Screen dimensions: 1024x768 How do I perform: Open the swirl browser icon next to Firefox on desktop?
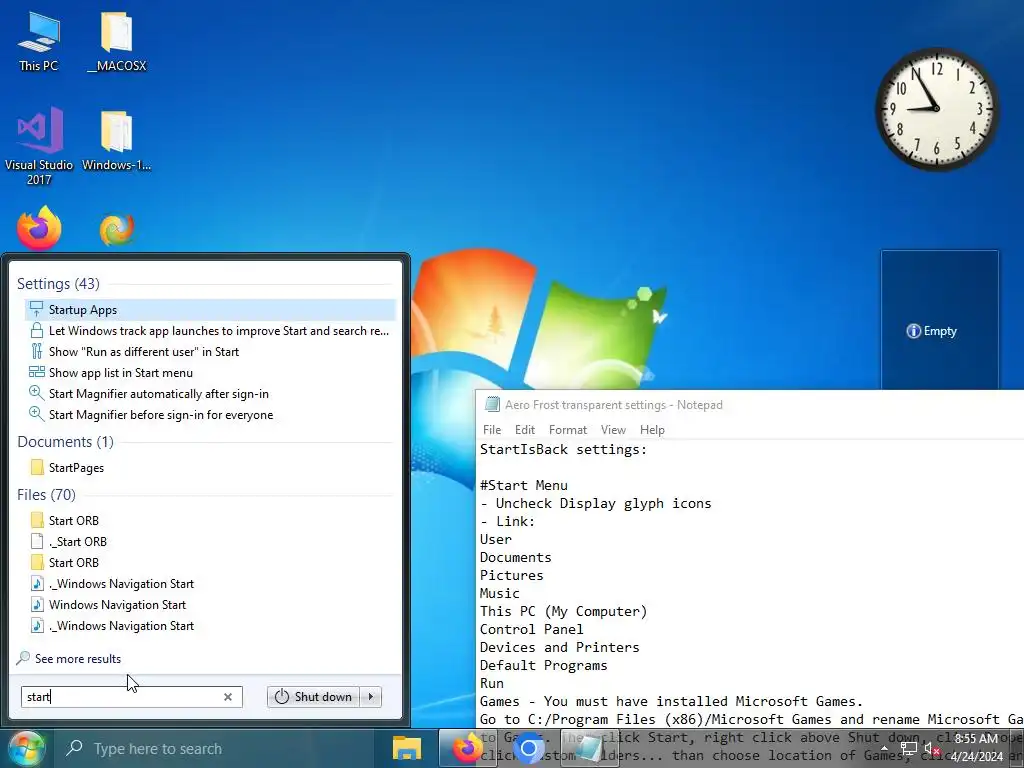tap(117, 230)
